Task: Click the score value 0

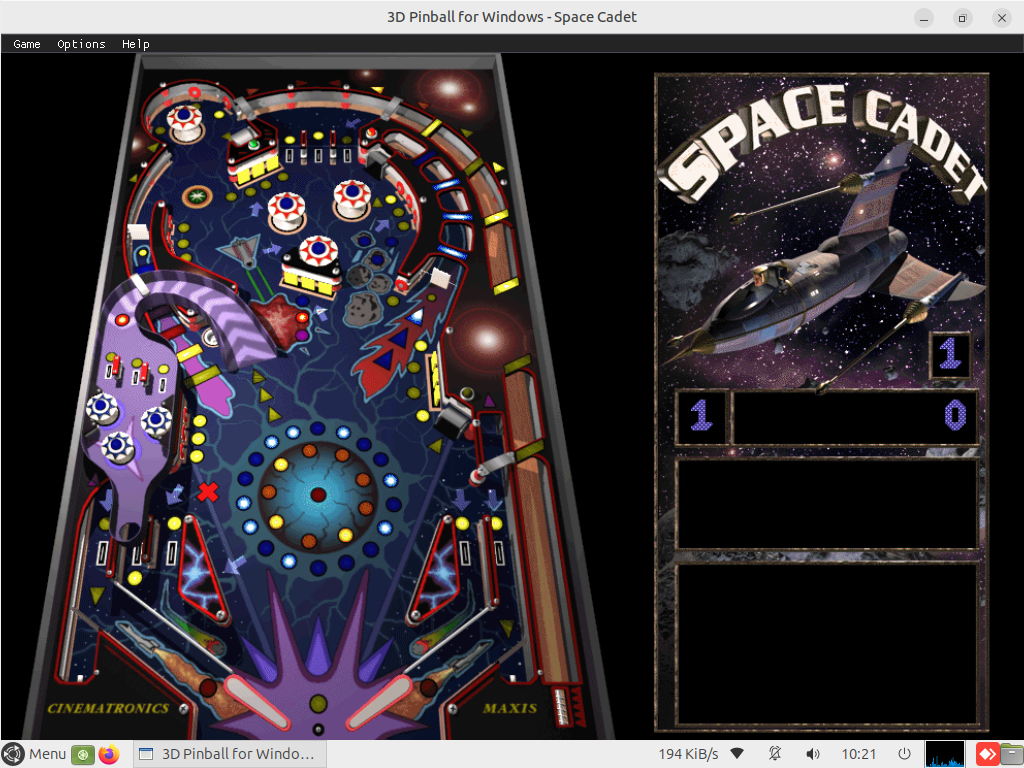Action: coord(955,415)
